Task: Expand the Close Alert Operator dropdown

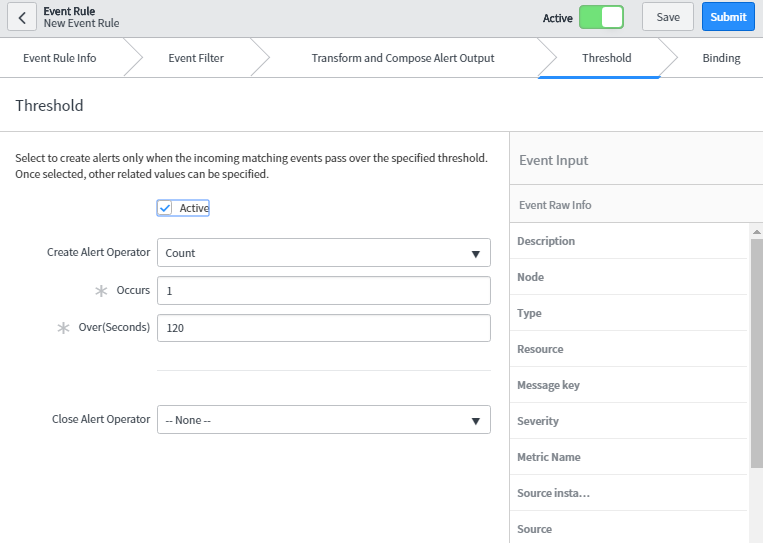Action: tap(323, 420)
